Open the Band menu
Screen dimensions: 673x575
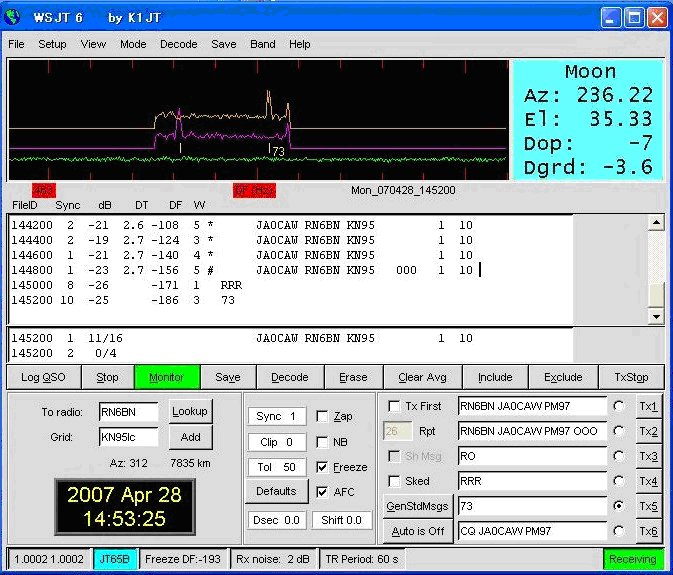pyautogui.click(x=263, y=44)
